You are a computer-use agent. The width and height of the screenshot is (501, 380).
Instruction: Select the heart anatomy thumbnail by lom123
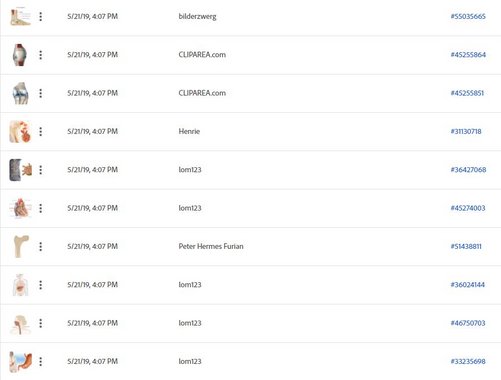(21, 208)
